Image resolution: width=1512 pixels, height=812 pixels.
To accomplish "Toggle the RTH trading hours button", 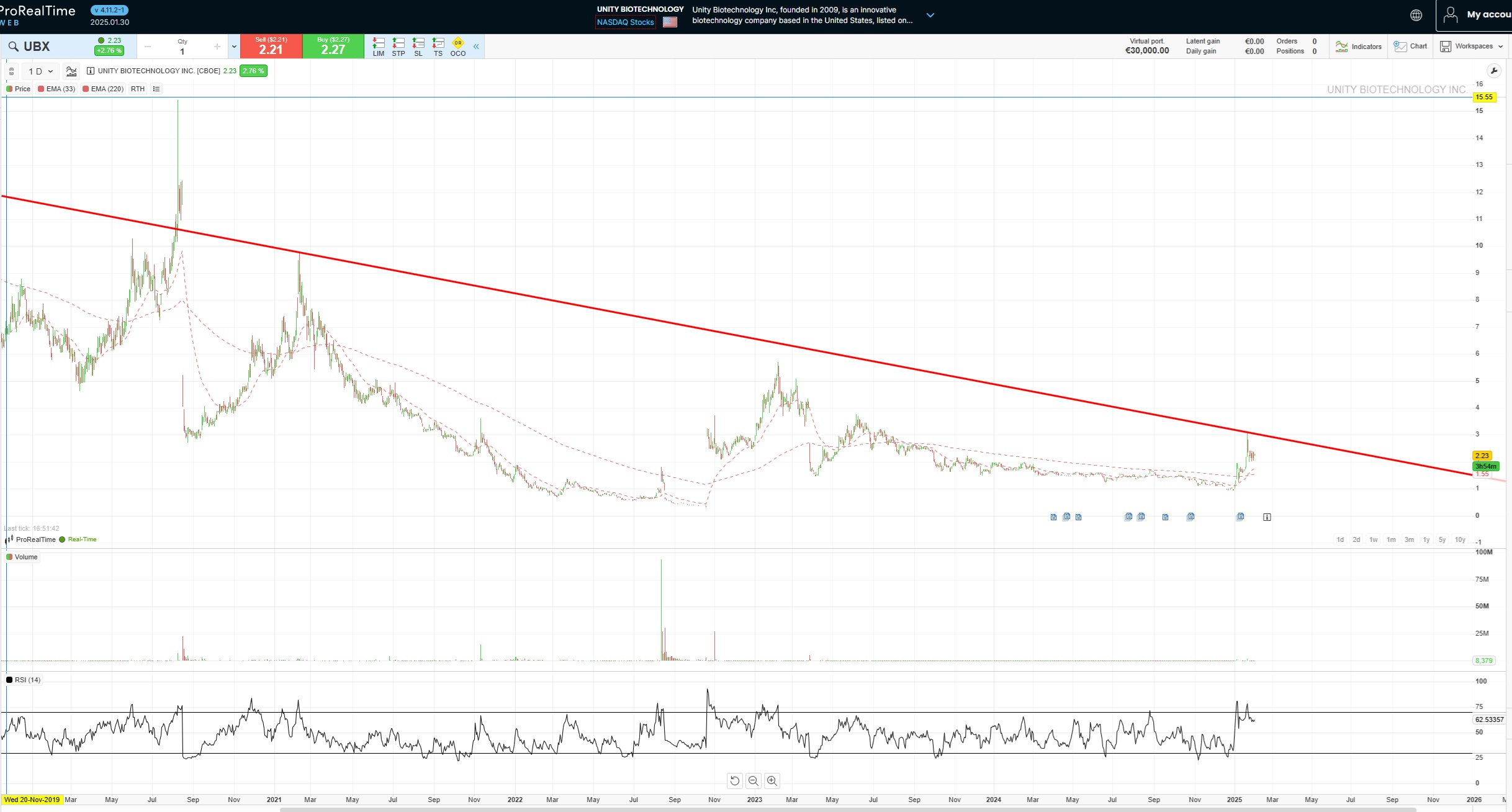I will [x=138, y=89].
